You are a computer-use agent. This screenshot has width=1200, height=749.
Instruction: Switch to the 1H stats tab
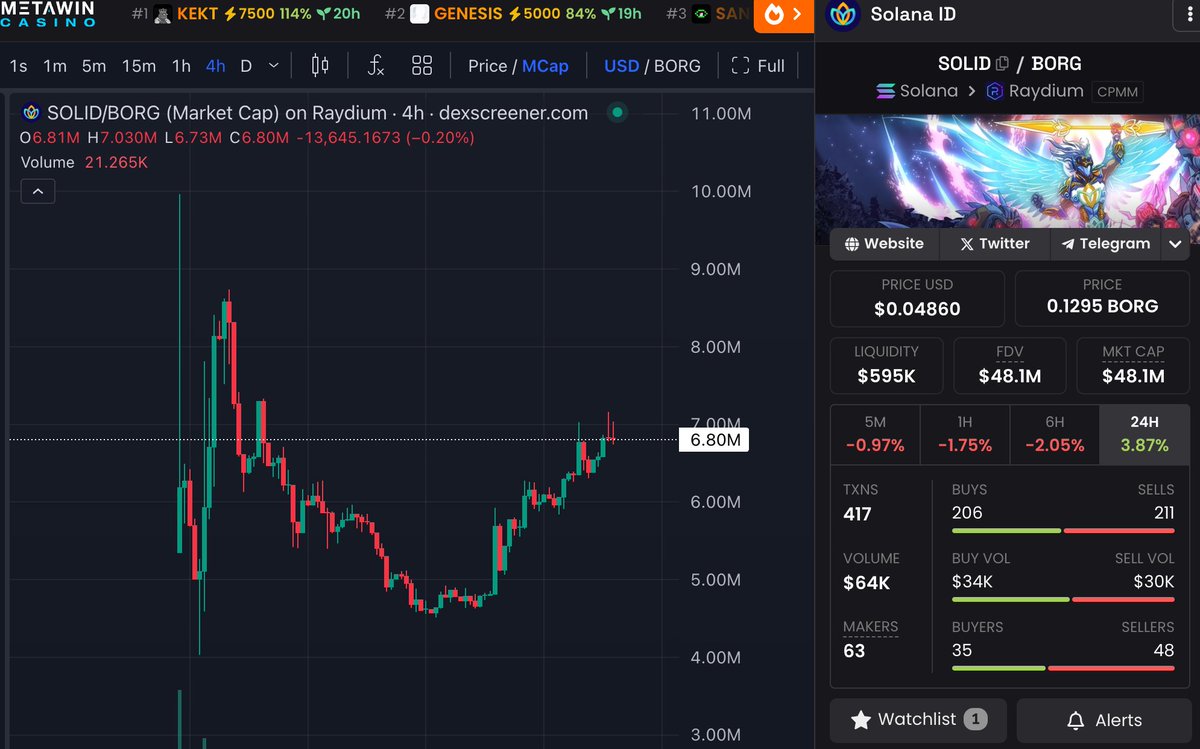(x=964, y=434)
